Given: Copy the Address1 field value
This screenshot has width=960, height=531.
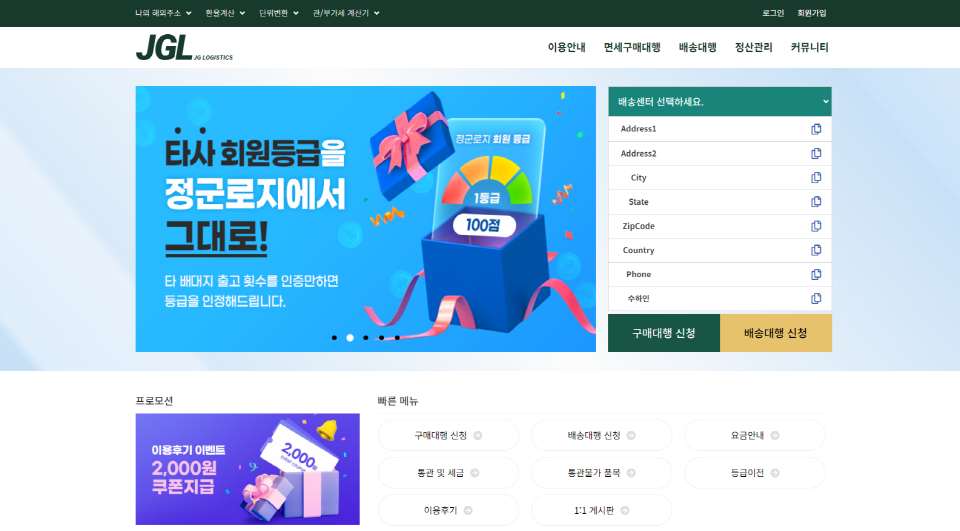Looking at the screenshot, I should pos(816,129).
